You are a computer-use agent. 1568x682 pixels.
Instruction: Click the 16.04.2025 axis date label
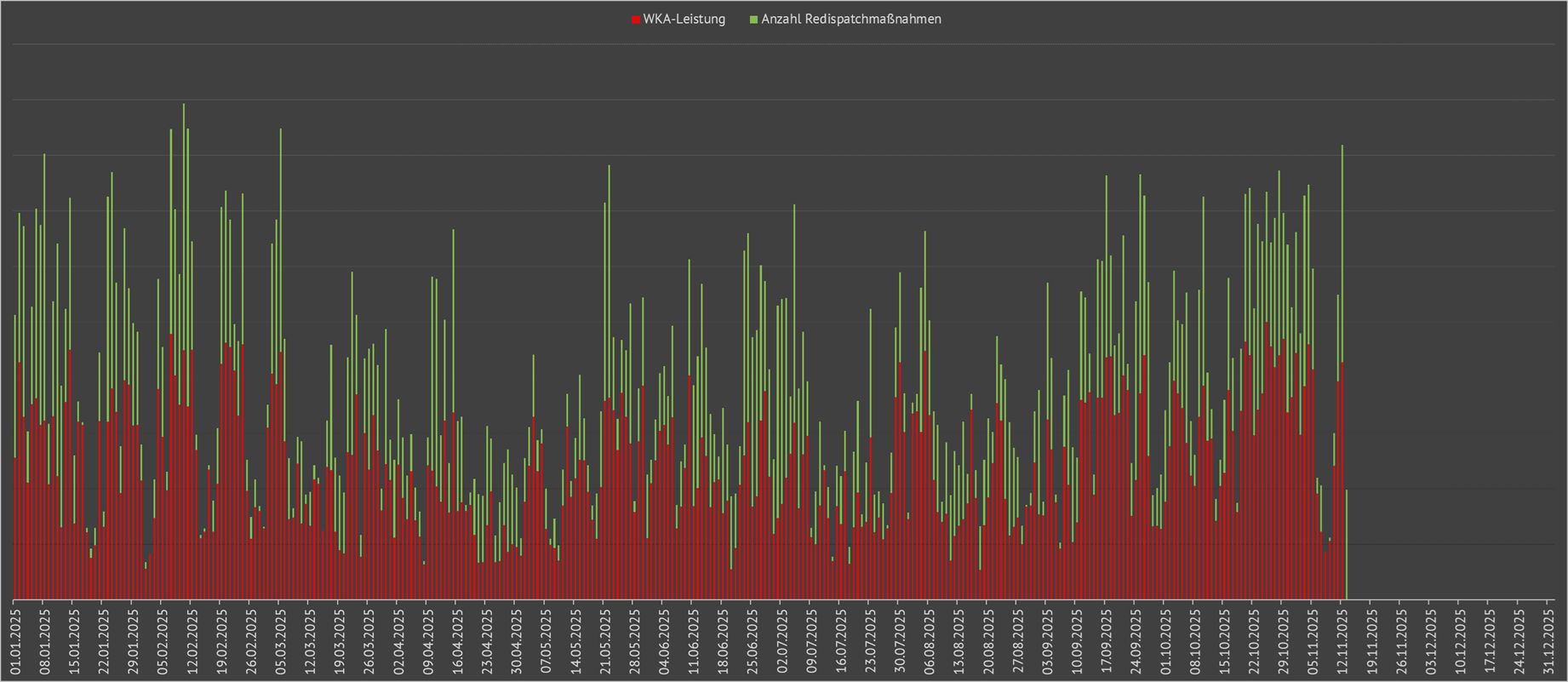click(x=456, y=639)
